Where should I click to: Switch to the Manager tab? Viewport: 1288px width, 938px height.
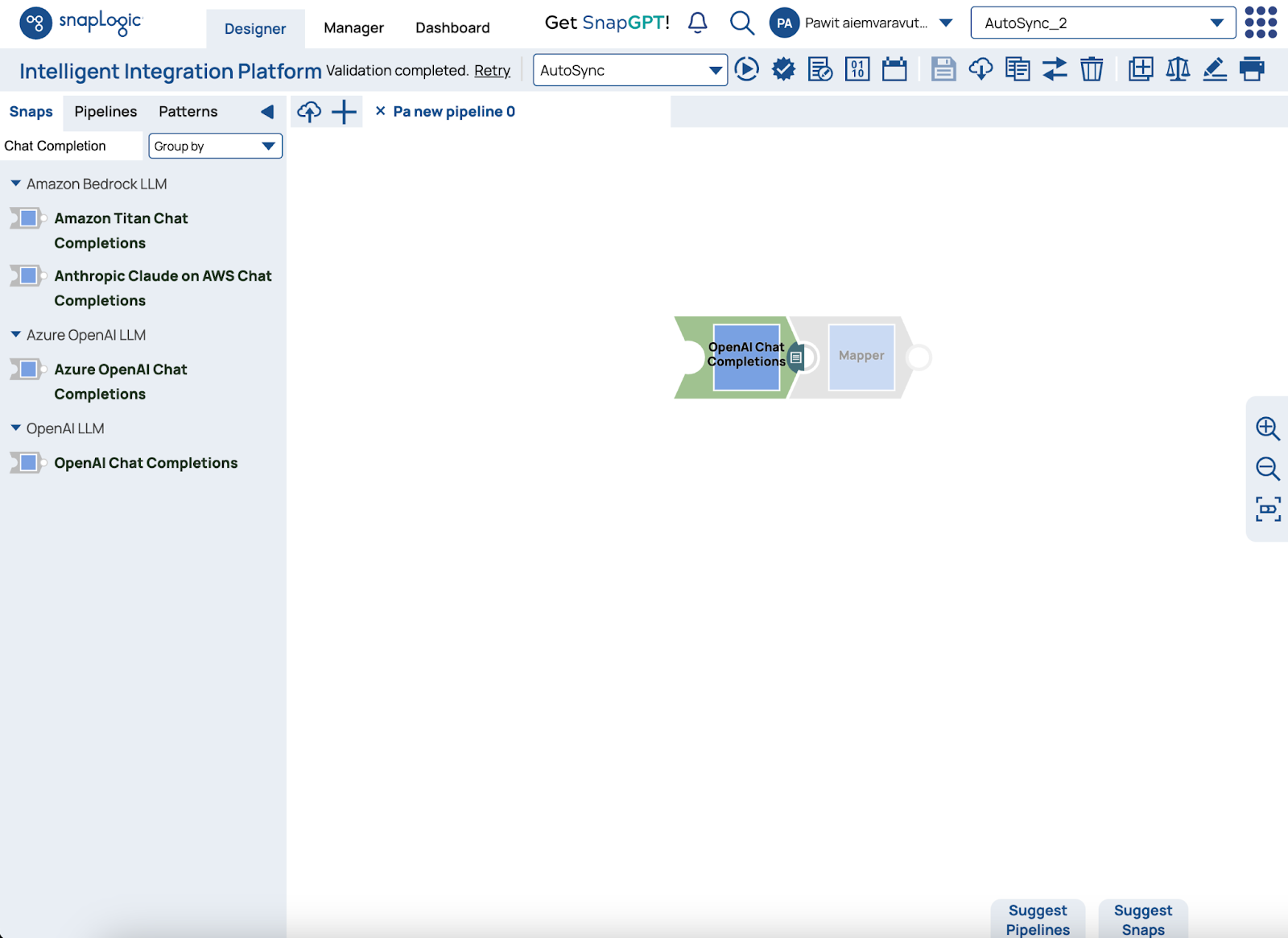(x=353, y=28)
